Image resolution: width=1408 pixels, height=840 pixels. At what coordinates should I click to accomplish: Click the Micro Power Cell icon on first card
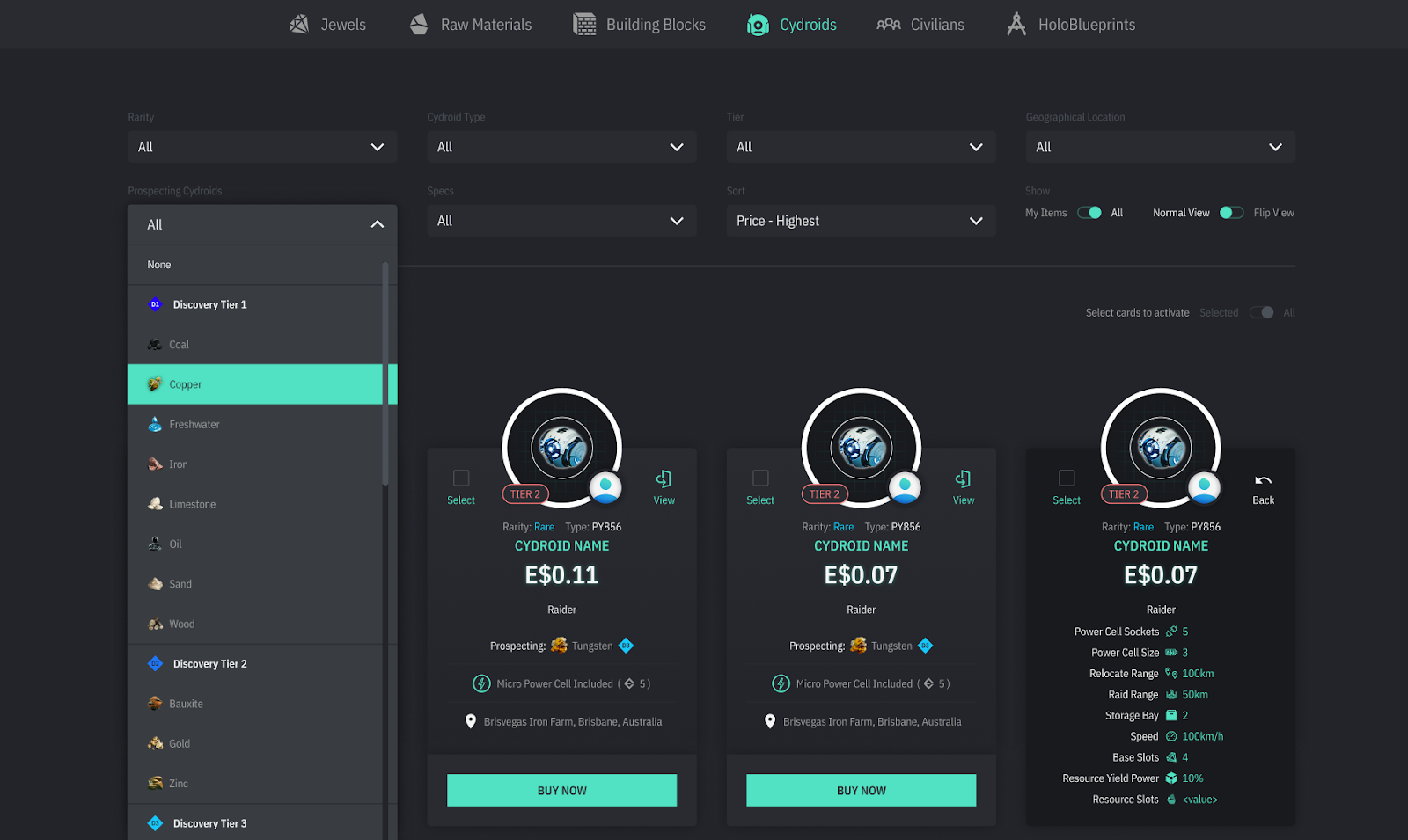tap(481, 683)
